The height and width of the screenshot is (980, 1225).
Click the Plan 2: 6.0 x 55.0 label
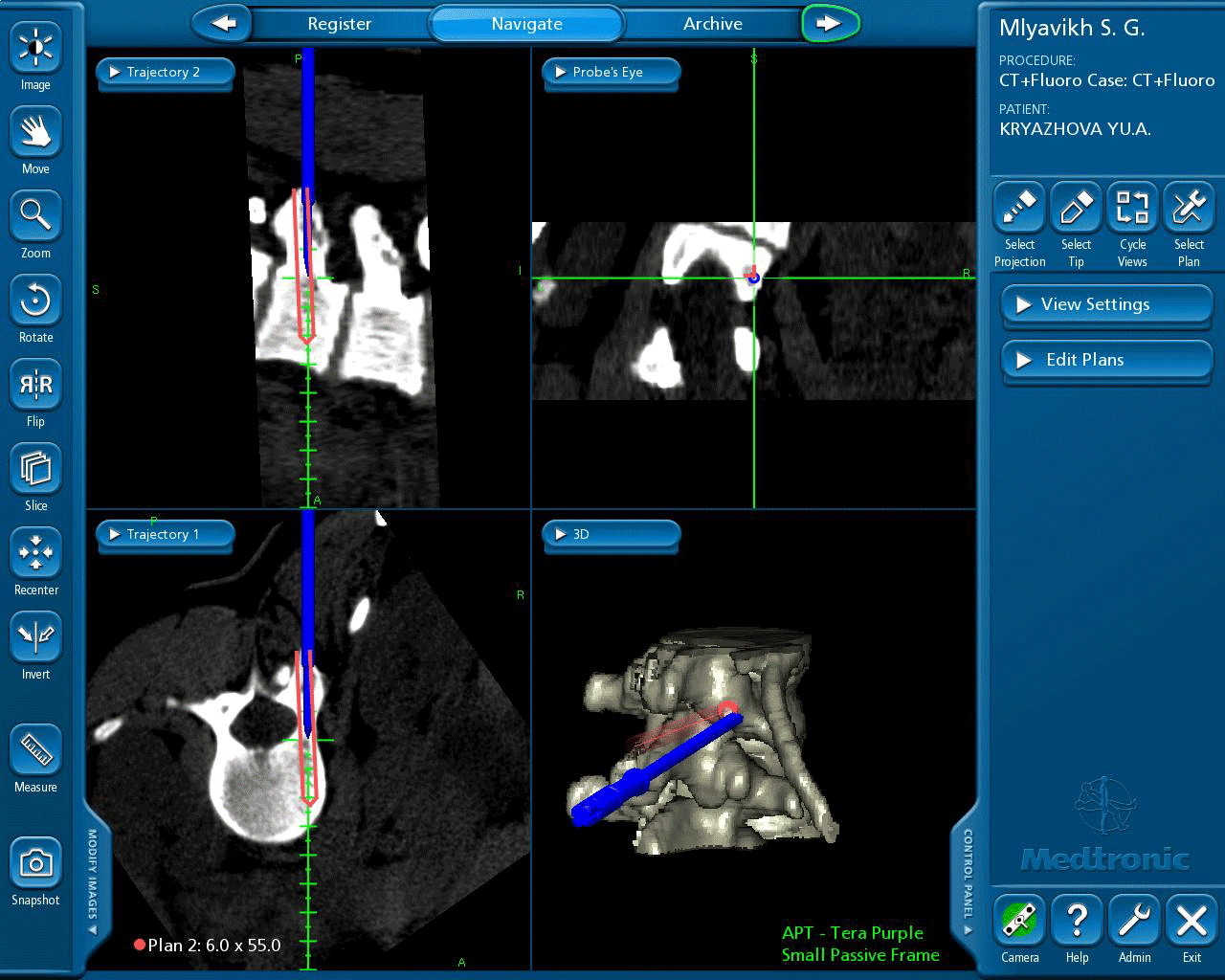[208, 946]
